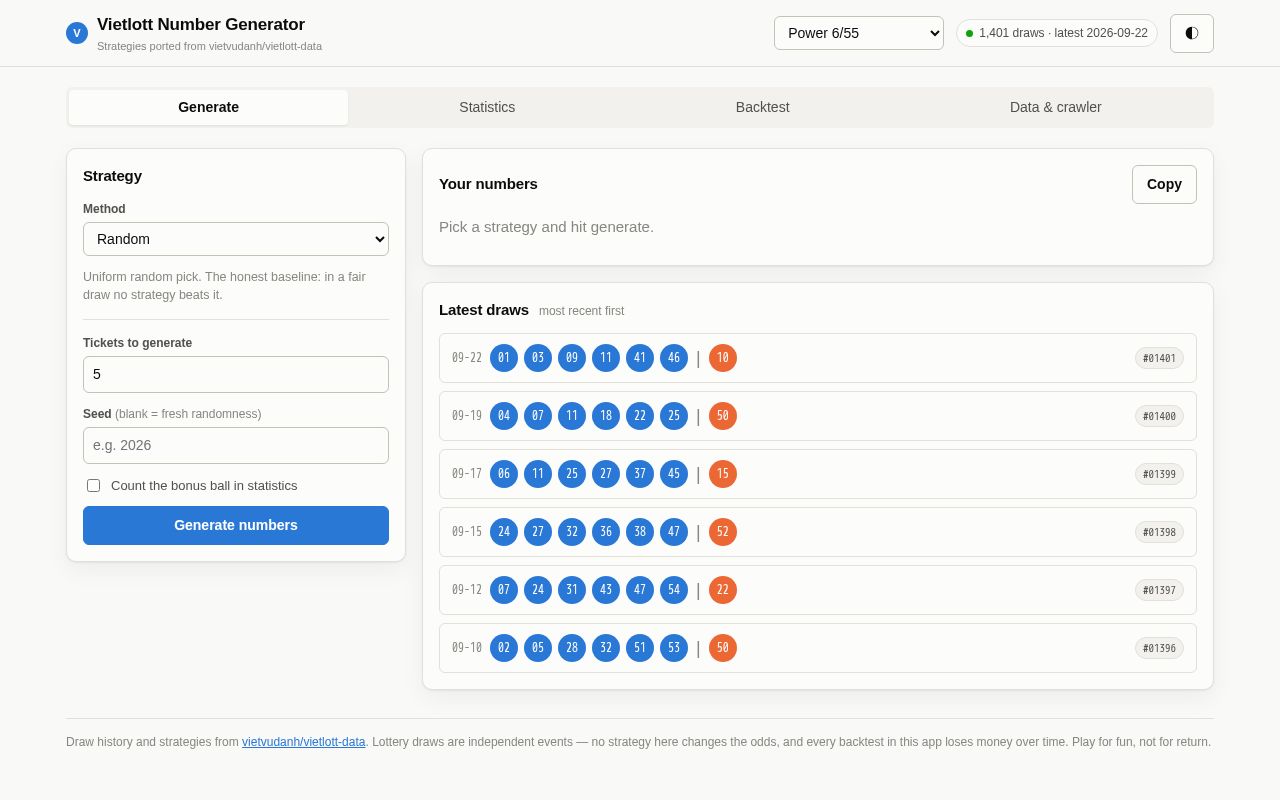The height and width of the screenshot is (800, 1280).
Task: Select draw ID badge #01399
Action: tap(1159, 474)
